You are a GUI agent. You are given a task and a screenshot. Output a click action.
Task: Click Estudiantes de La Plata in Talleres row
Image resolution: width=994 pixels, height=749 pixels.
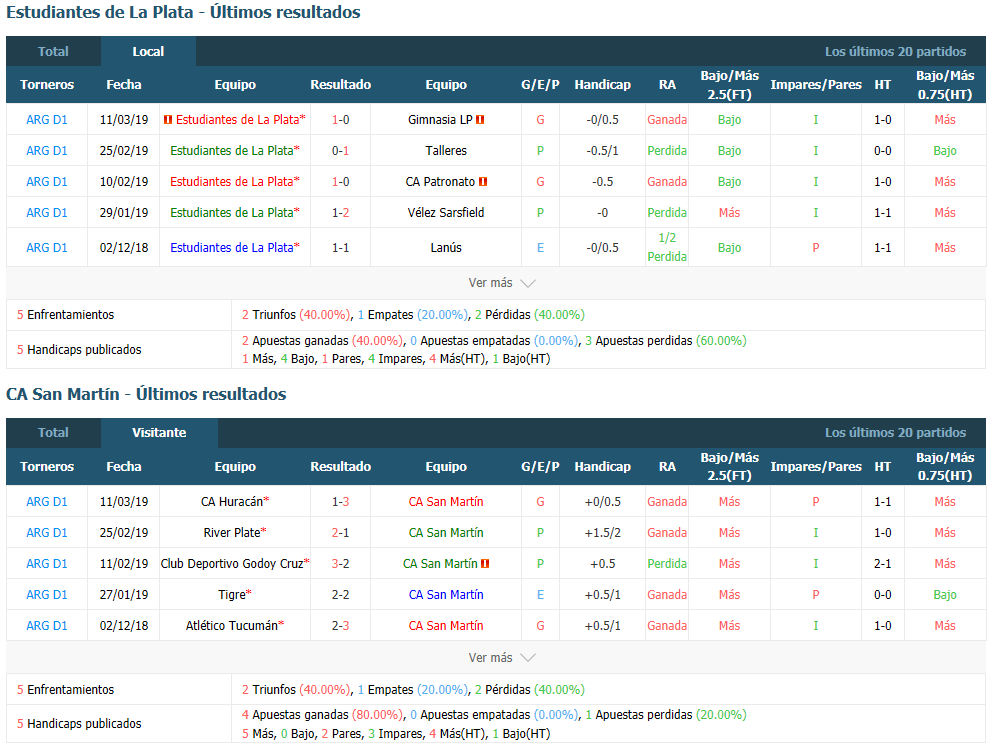pos(232,151)
